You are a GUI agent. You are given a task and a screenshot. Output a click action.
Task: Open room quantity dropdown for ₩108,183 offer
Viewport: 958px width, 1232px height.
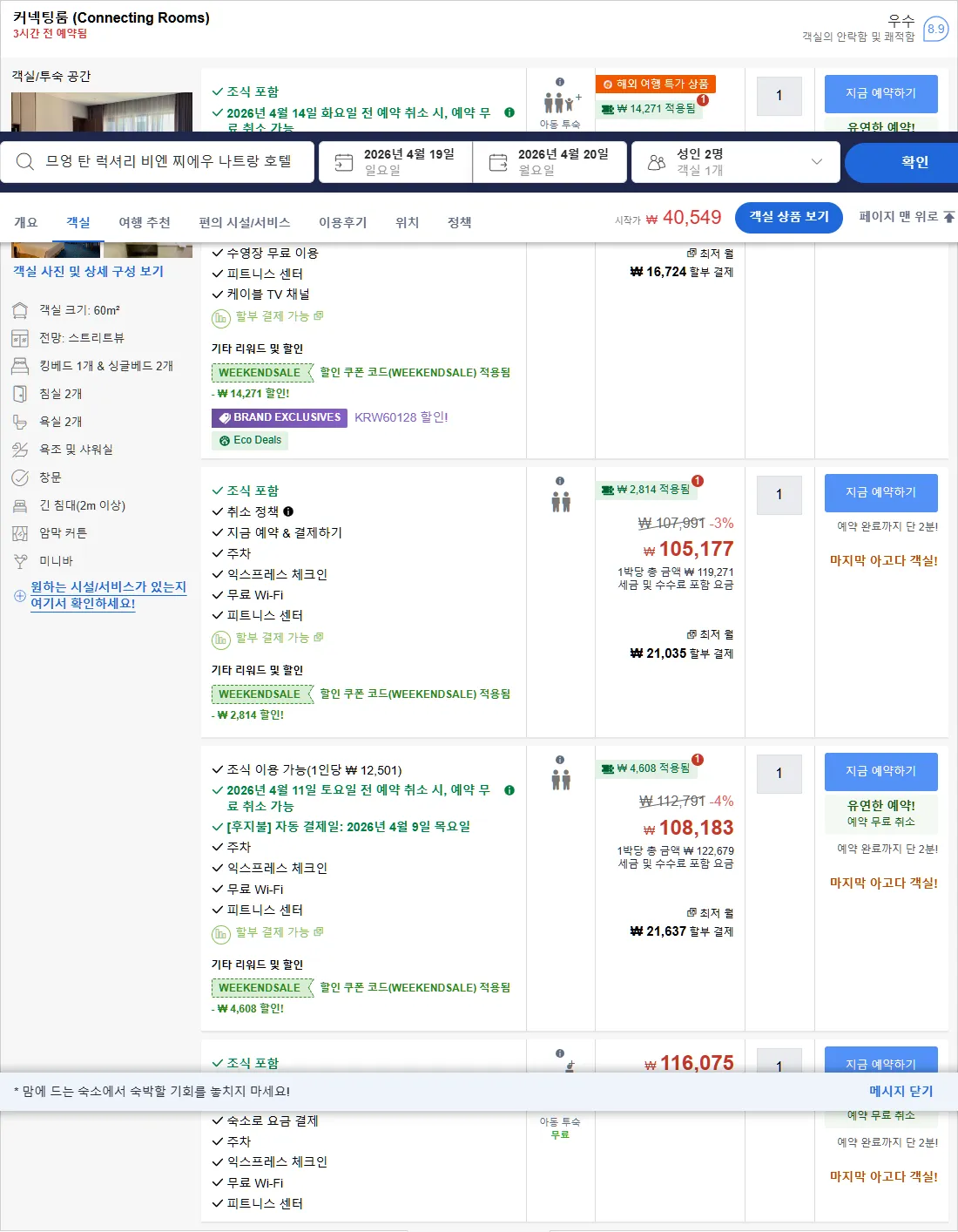pyautogui.click(x=779, y=773)
